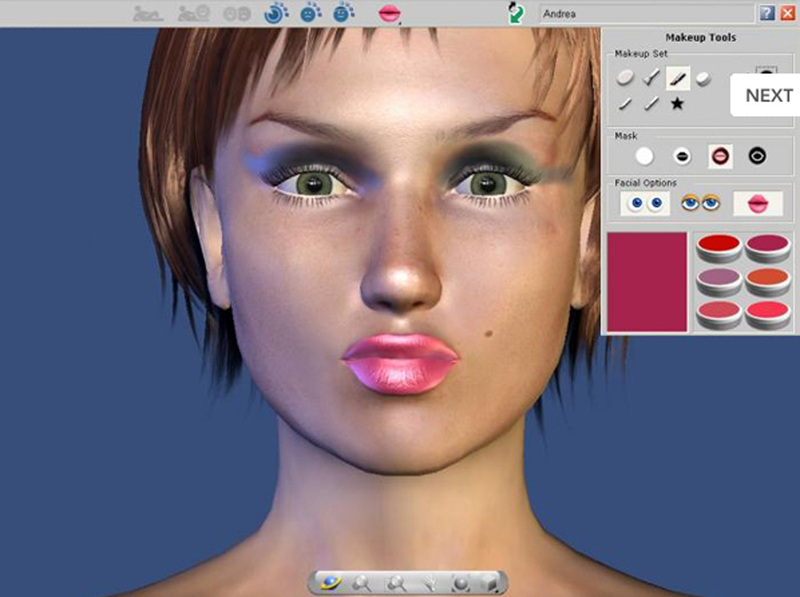This screenshot has height=597, width=800.
Task: Pick the bright red lipstick pot
Action: 719,247
